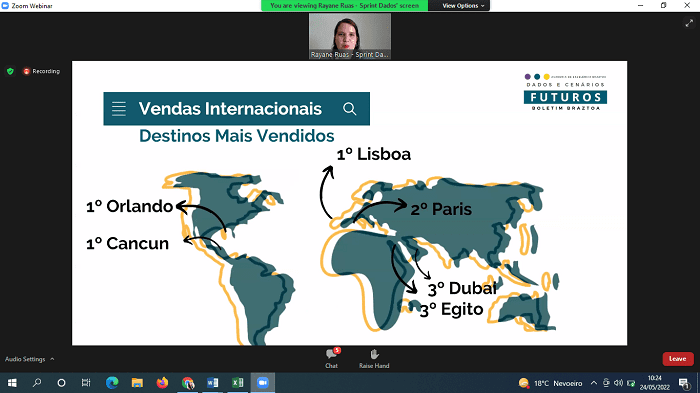Click the 'Vendas Internacionais' title
The width and height of the screenshot is (700, 393).
[230, 109]
